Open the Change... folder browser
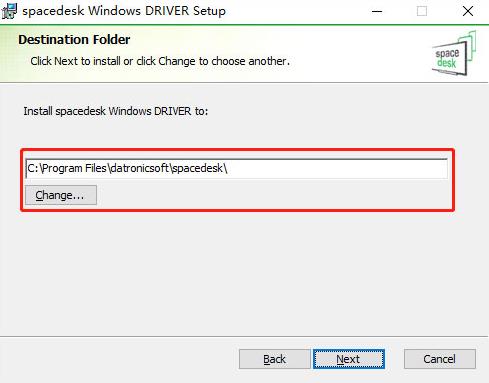The height and width of the screenshot is (383, 489). 61,195
